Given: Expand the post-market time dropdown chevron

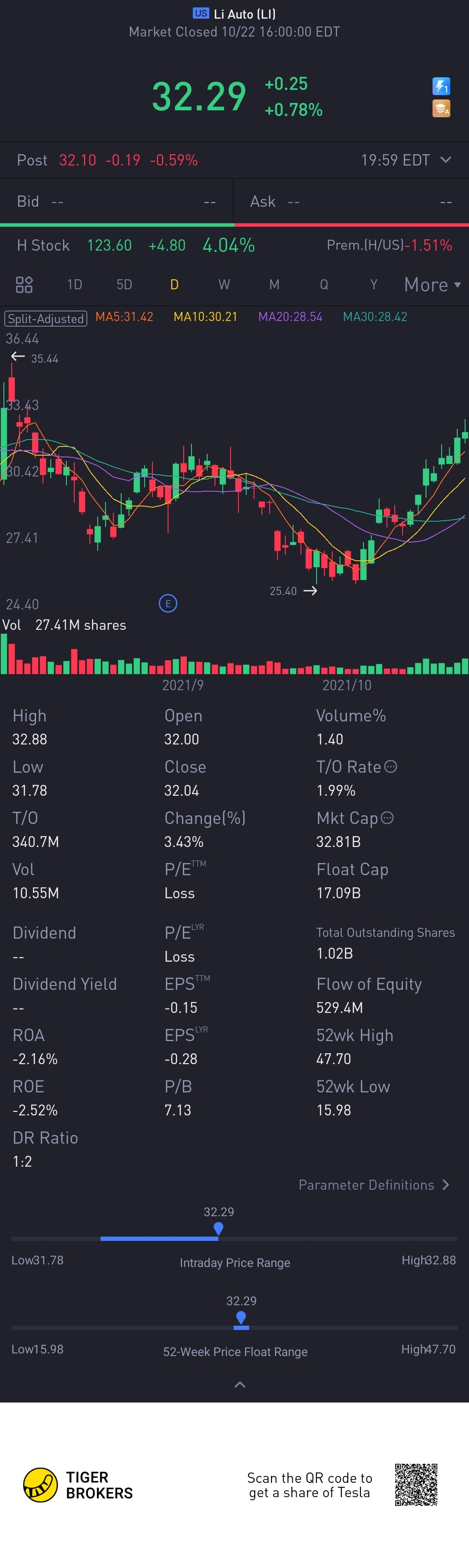Looking at the screenshot, I should [x=446, y=159].
